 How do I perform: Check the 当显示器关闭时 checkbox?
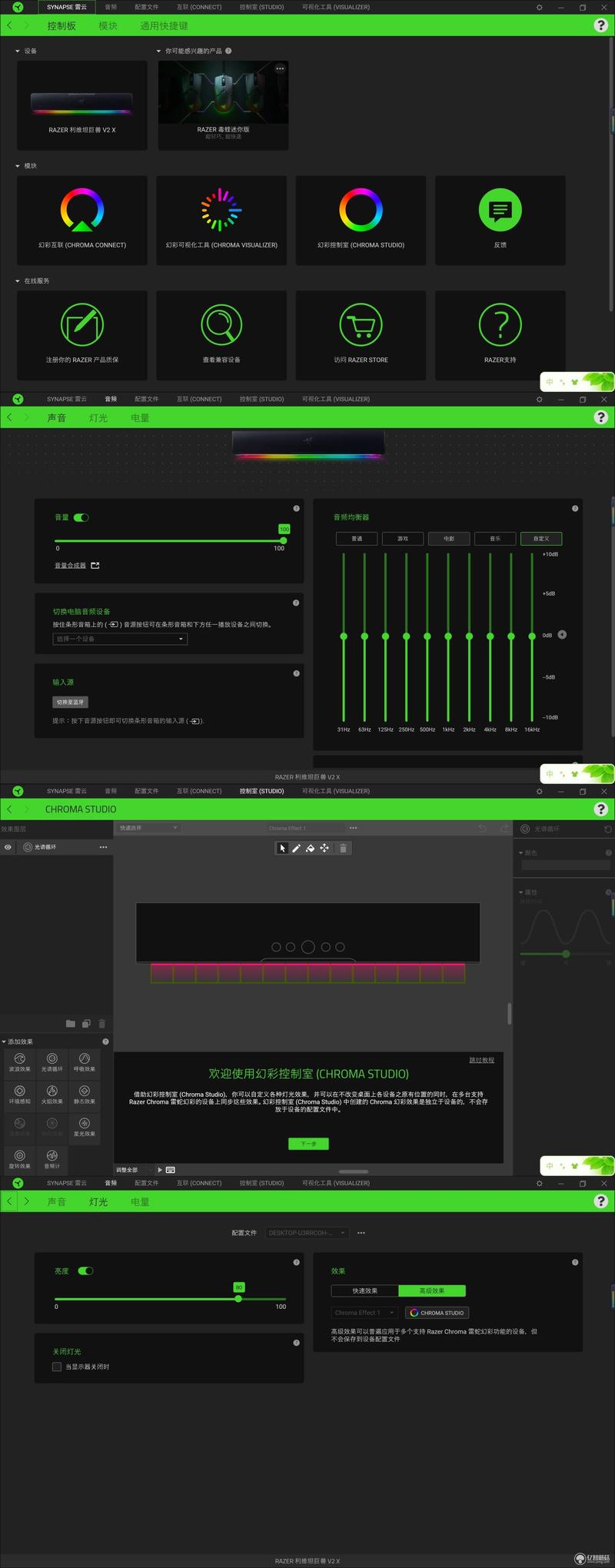[x=56, y=1367]
